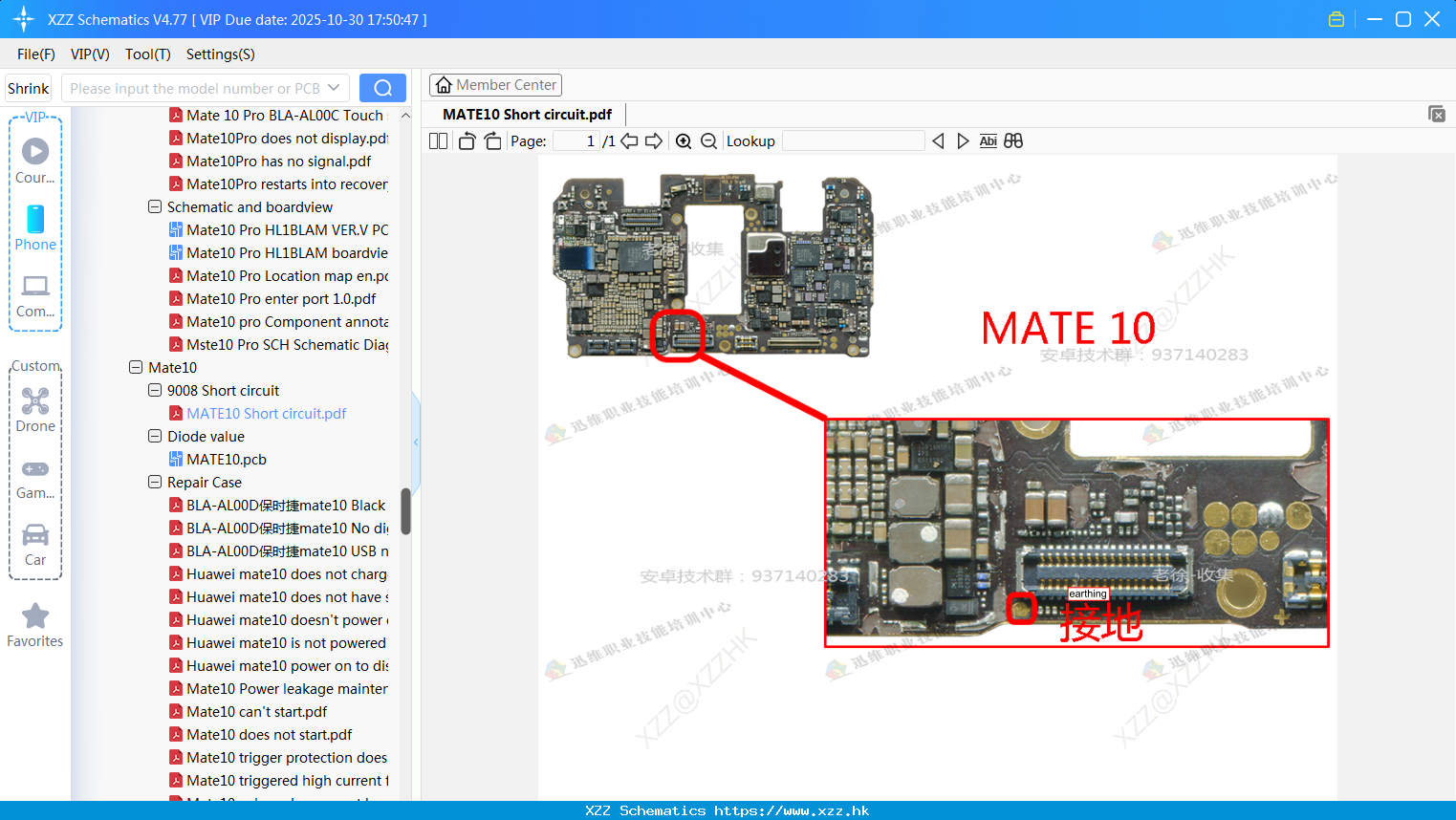Click the binoculars search icon
This screenshot has width=1456, height=820.
coord(1013,141)
